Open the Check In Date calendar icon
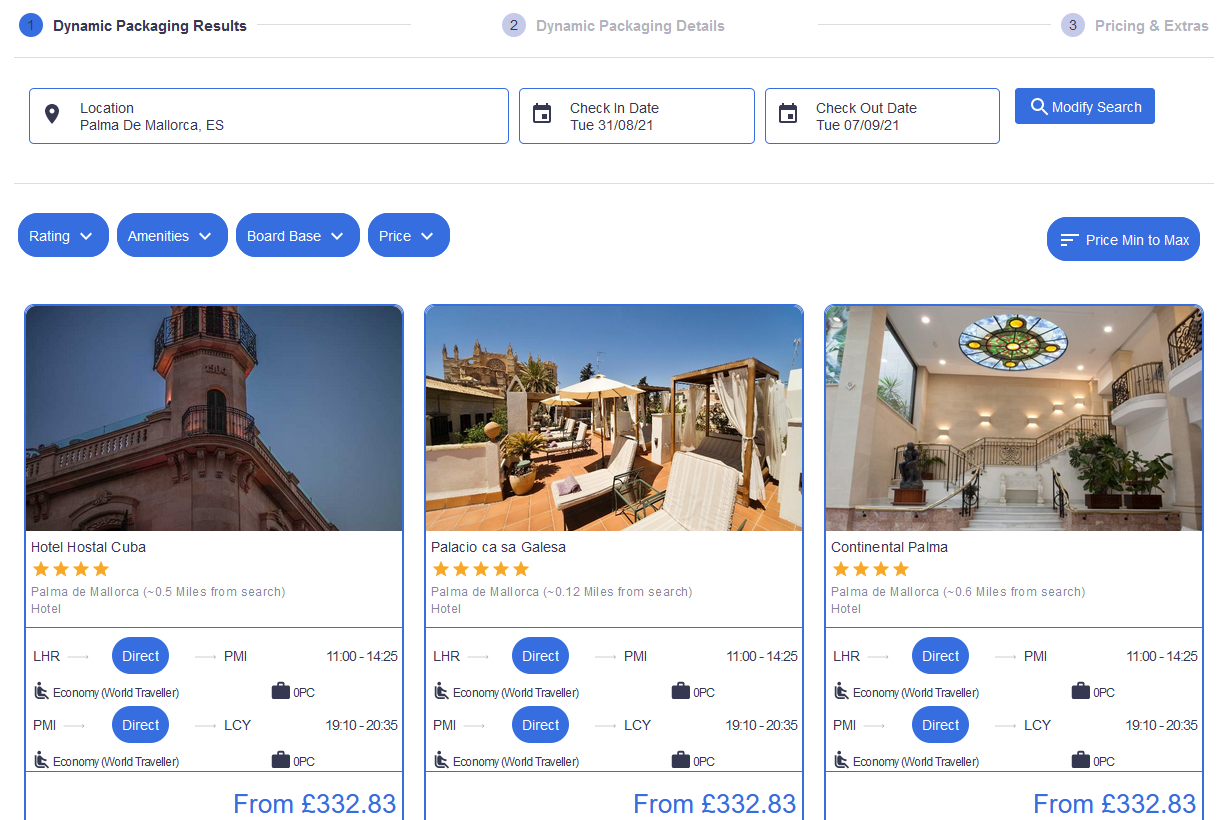 [542, 115]
